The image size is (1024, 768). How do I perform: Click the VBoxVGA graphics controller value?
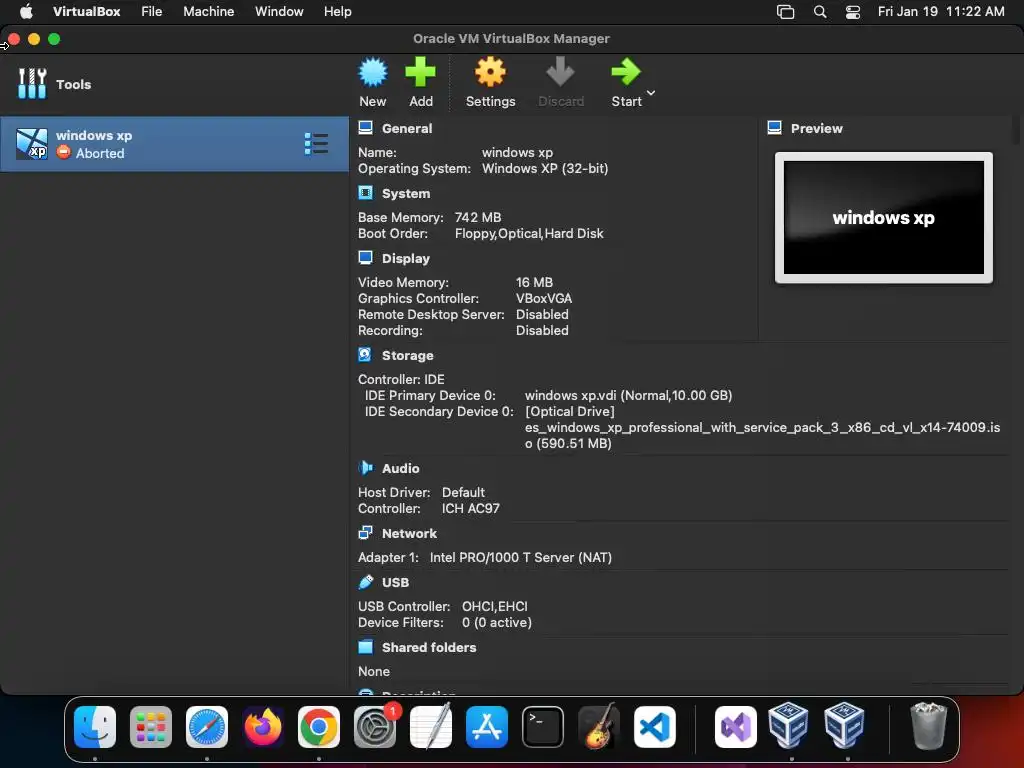click(544, 298)
